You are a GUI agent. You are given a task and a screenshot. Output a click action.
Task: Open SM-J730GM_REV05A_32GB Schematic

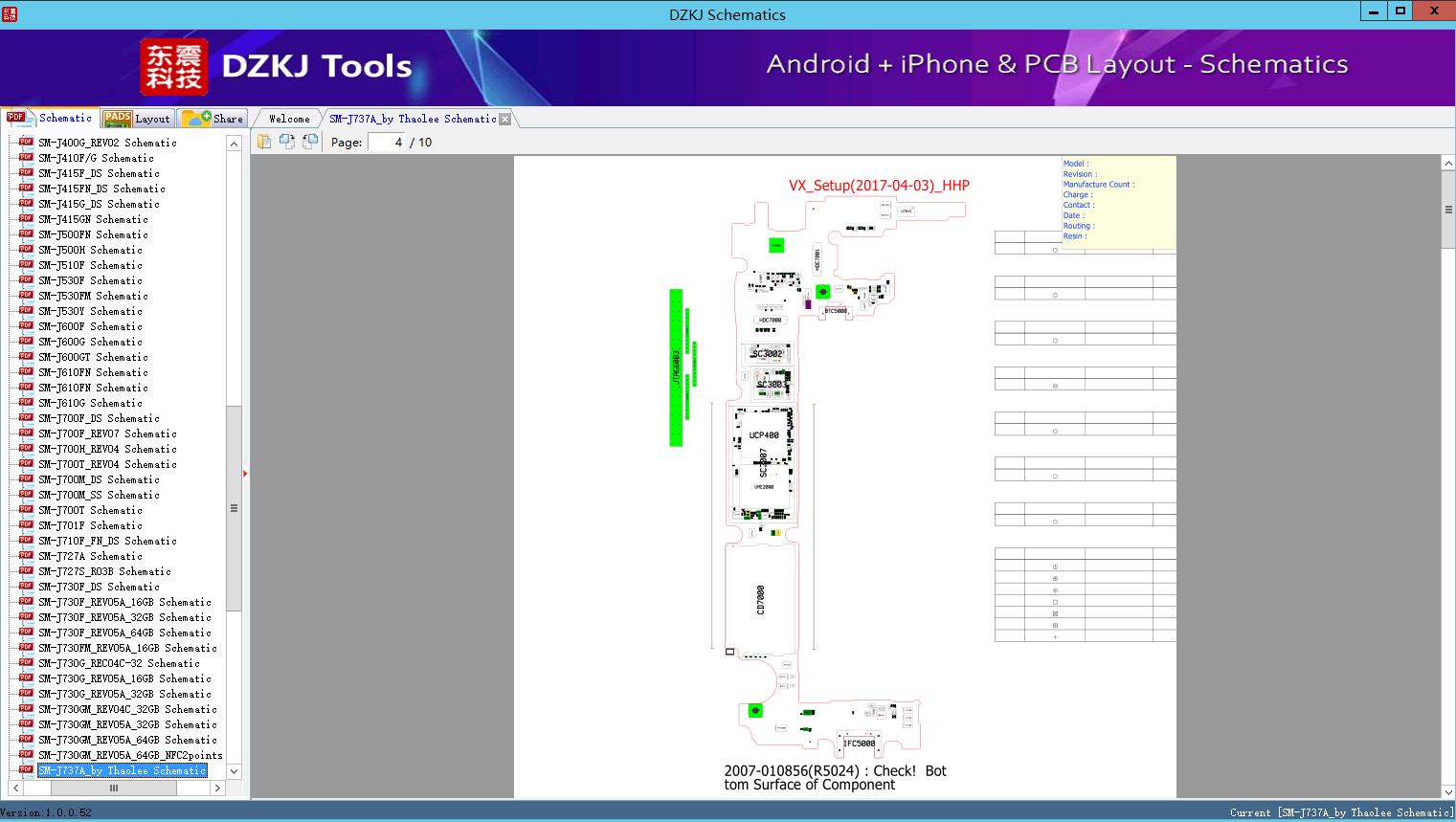coord(127,724)
